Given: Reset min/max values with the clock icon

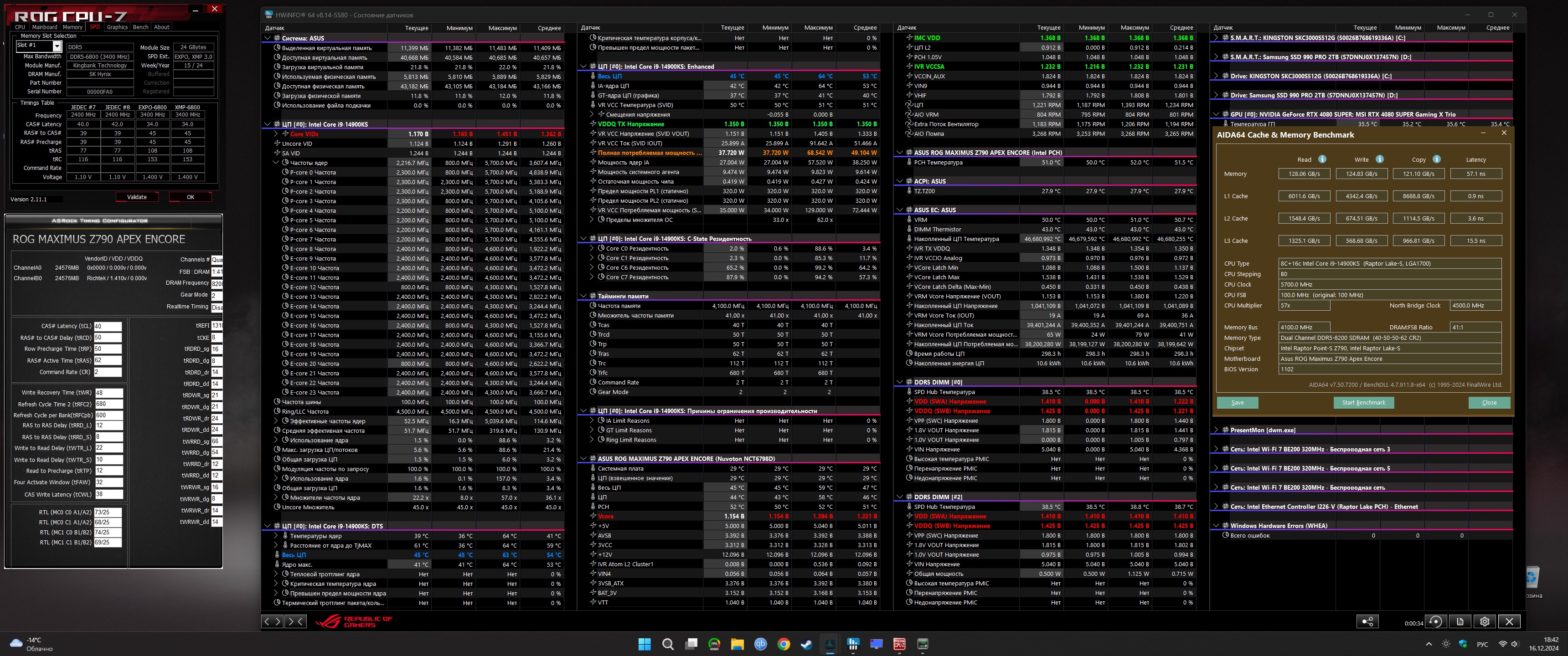Looking at the screenshot, I should tap(1435, 621).
